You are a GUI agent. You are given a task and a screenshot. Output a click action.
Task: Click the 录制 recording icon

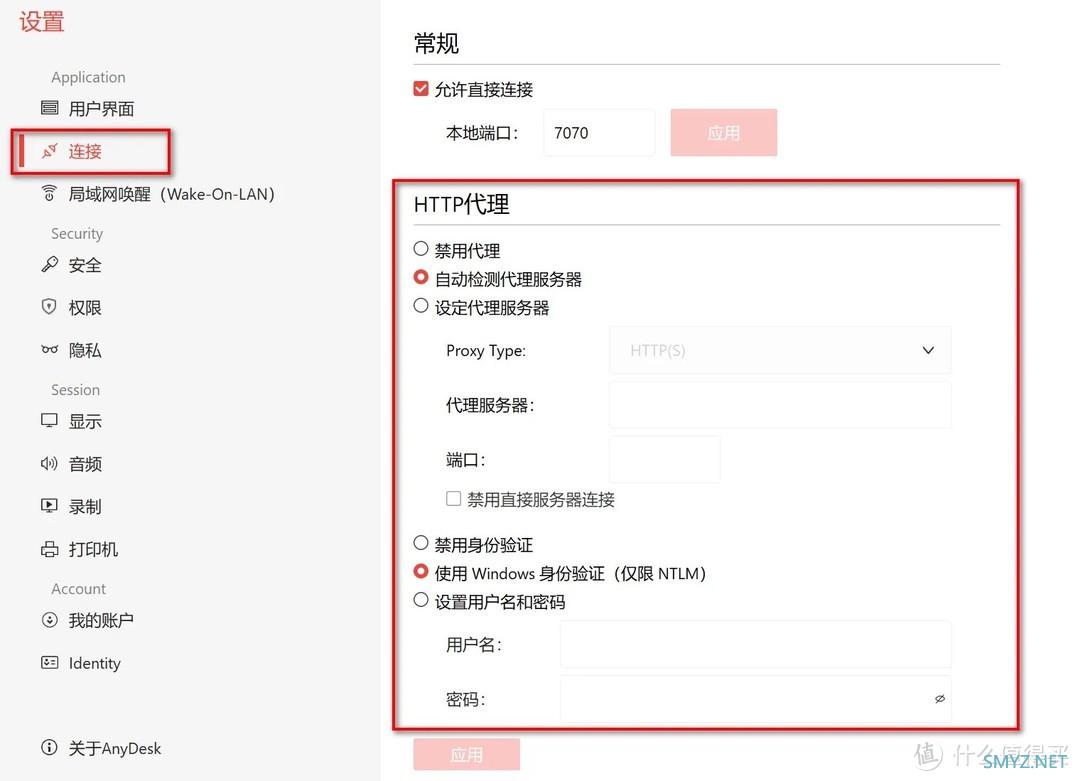tap(50, 506)
